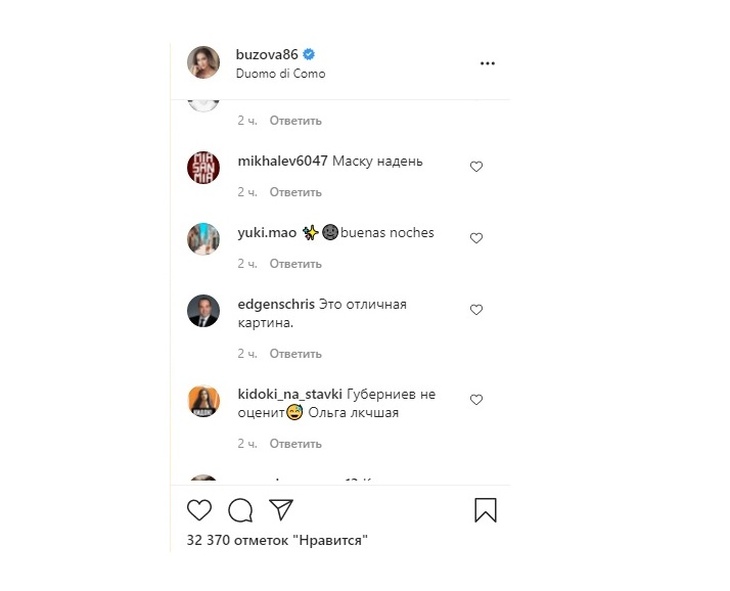The image size is (730, 591).
Task: Open the Duomo di Como location
Action: (281, 74)
